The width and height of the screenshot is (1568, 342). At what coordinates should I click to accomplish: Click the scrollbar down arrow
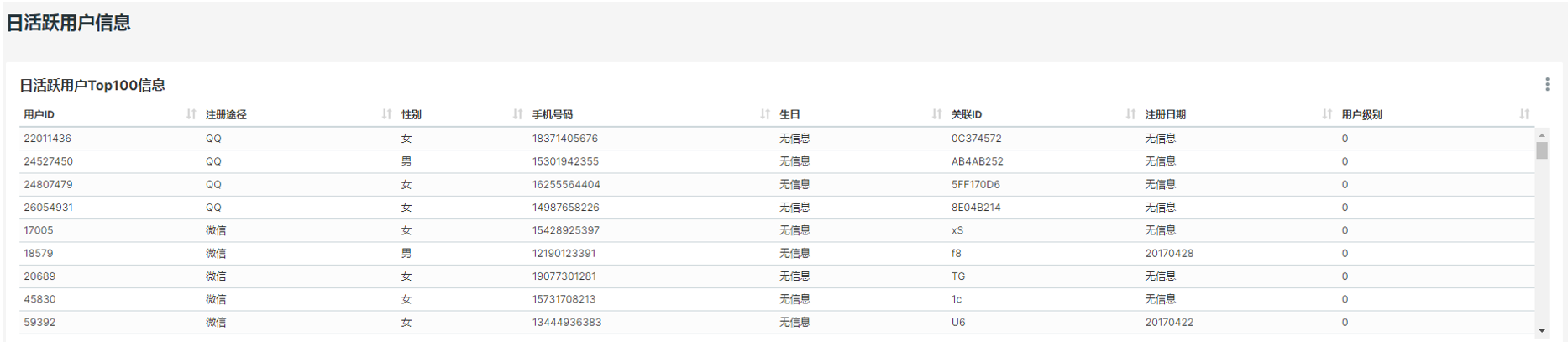click(1542, 331)
